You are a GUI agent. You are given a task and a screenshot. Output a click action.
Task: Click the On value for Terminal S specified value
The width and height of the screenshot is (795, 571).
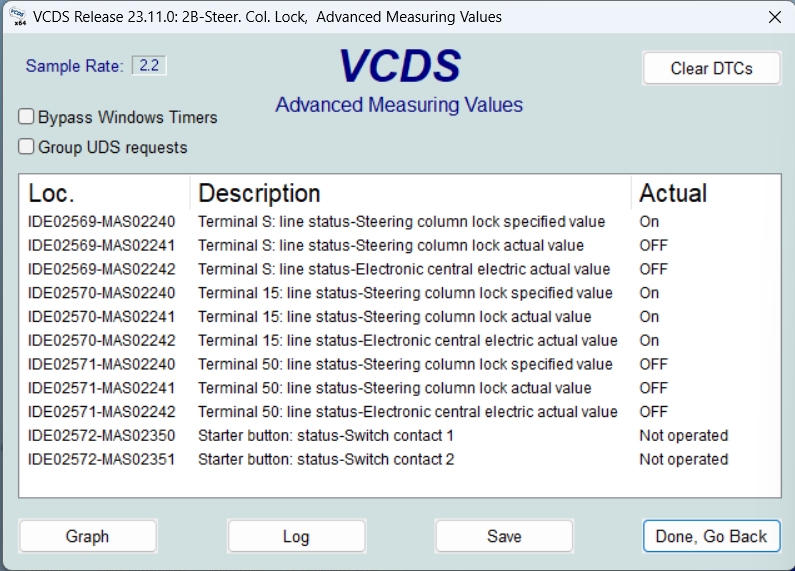point(649,222)
